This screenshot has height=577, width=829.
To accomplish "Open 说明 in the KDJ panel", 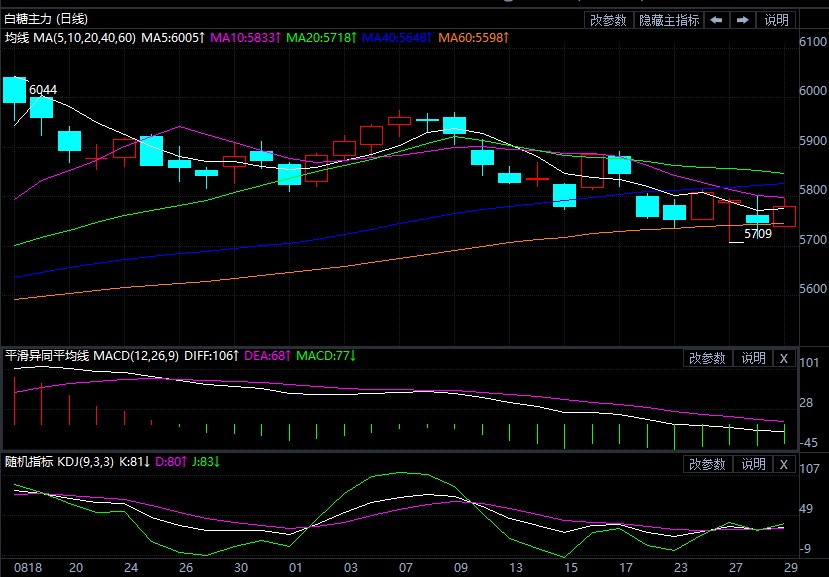I will pos(752,464).
